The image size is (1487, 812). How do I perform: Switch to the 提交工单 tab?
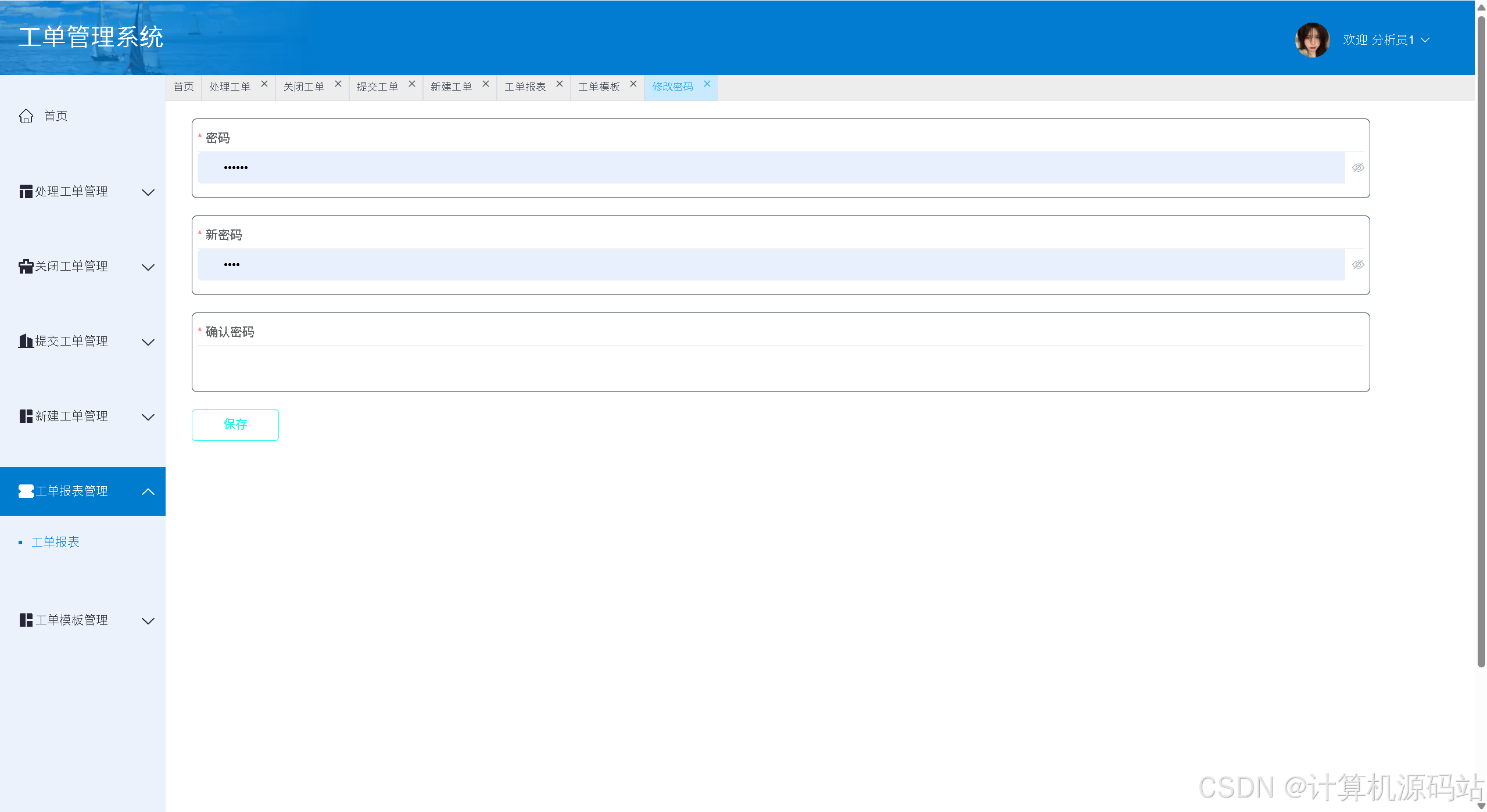point(377,87)
